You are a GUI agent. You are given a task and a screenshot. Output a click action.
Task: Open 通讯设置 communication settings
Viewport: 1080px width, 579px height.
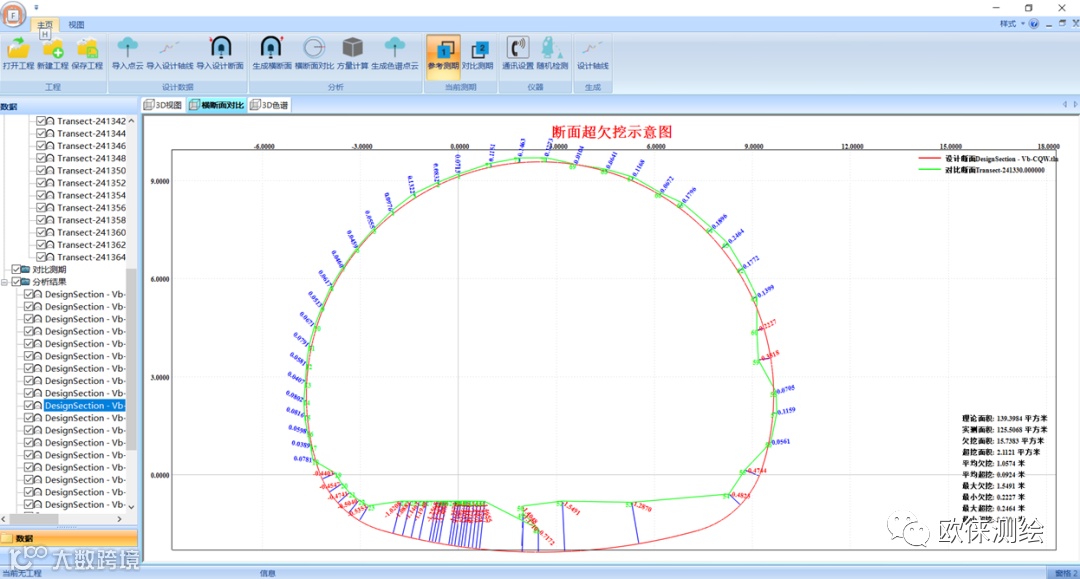[x=517, y=54]
